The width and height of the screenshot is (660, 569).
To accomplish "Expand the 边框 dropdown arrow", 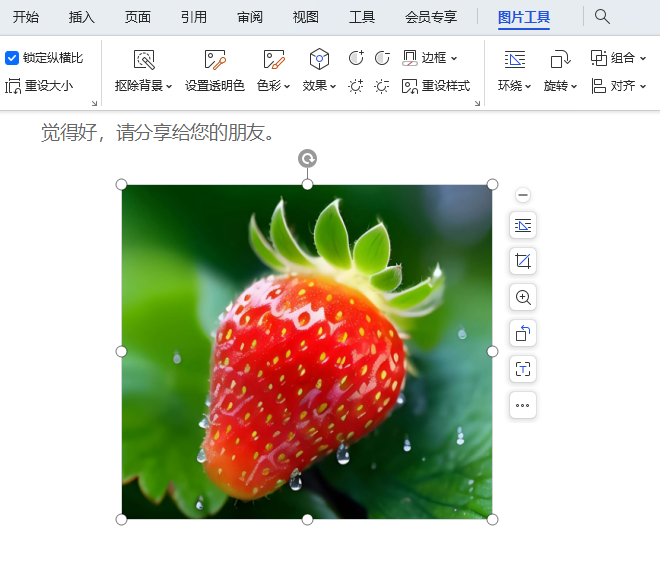I will (x=454, y=58).
